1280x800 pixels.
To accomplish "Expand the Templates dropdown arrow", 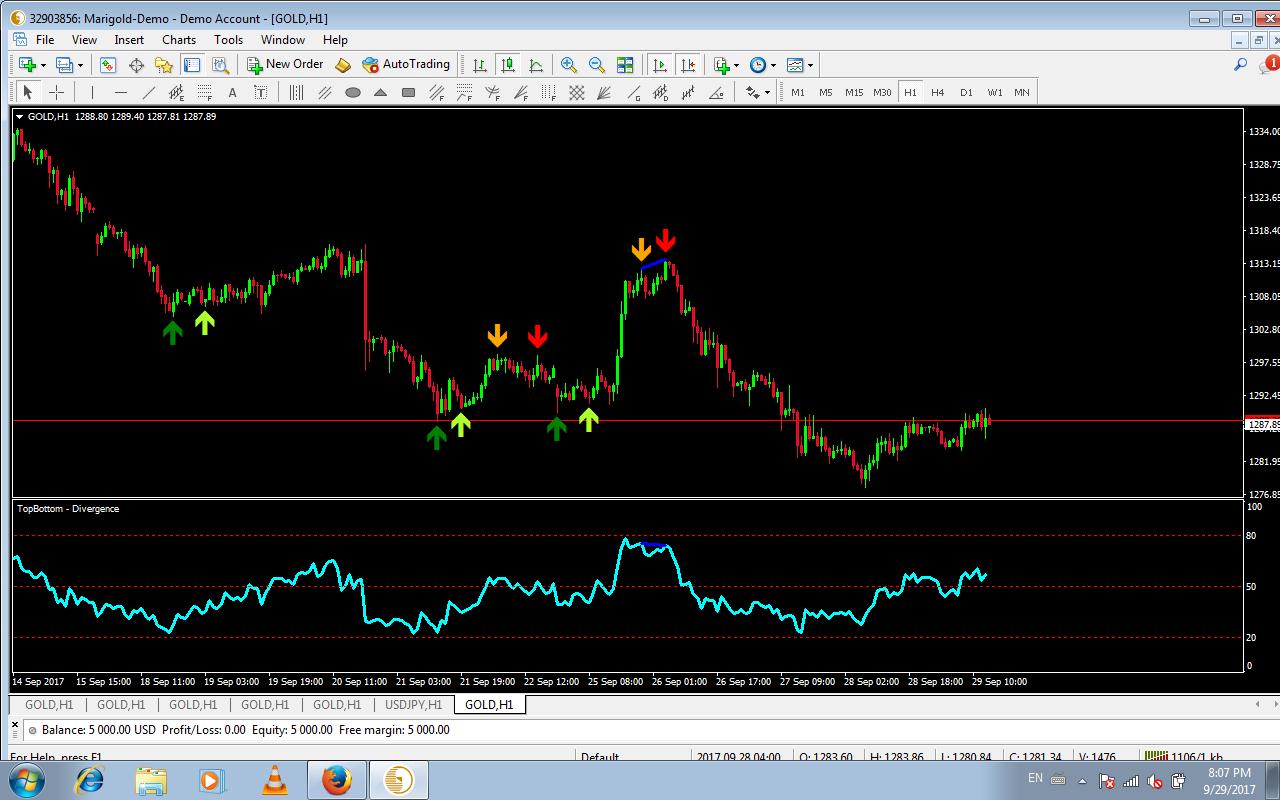I will [x=810, y=65].
